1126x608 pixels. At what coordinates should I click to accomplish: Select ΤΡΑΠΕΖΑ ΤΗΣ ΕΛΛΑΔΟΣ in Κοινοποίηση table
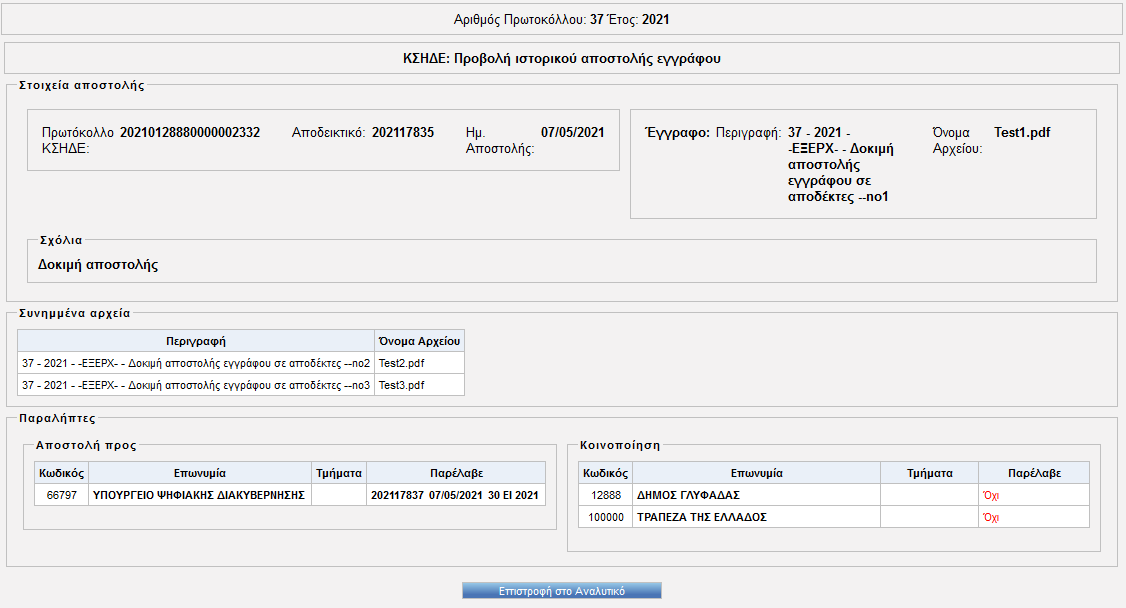701,517
